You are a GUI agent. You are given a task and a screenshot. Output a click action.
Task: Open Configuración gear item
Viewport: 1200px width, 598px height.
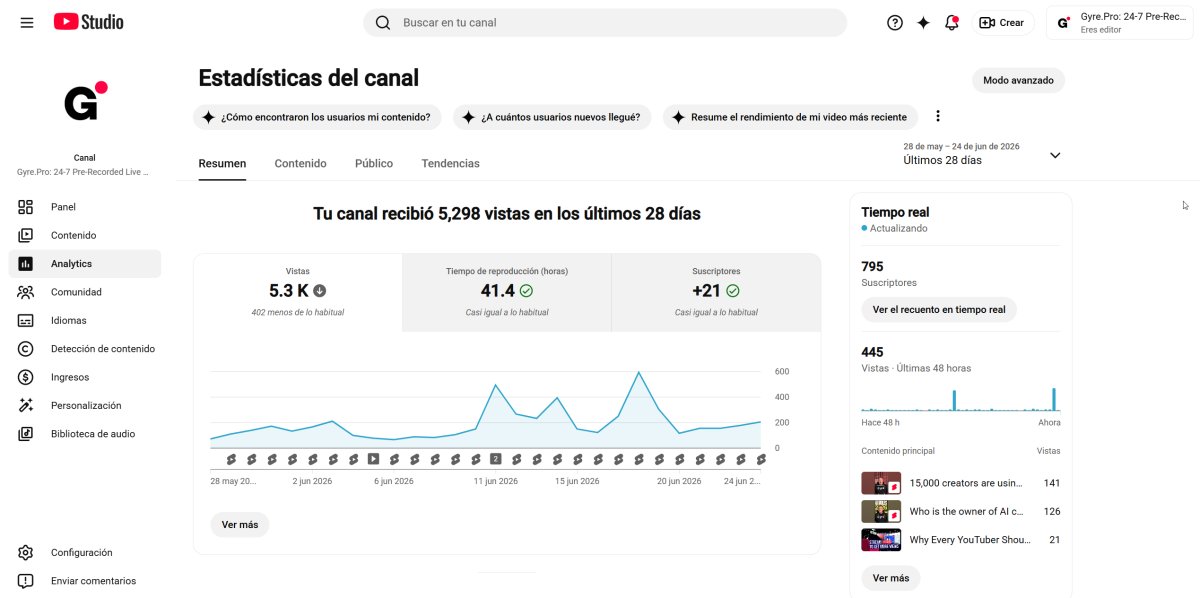point(85,552)
